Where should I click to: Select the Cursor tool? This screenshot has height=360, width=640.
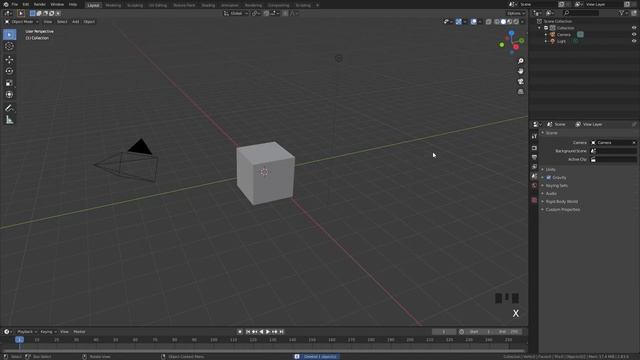coord(9,46)
